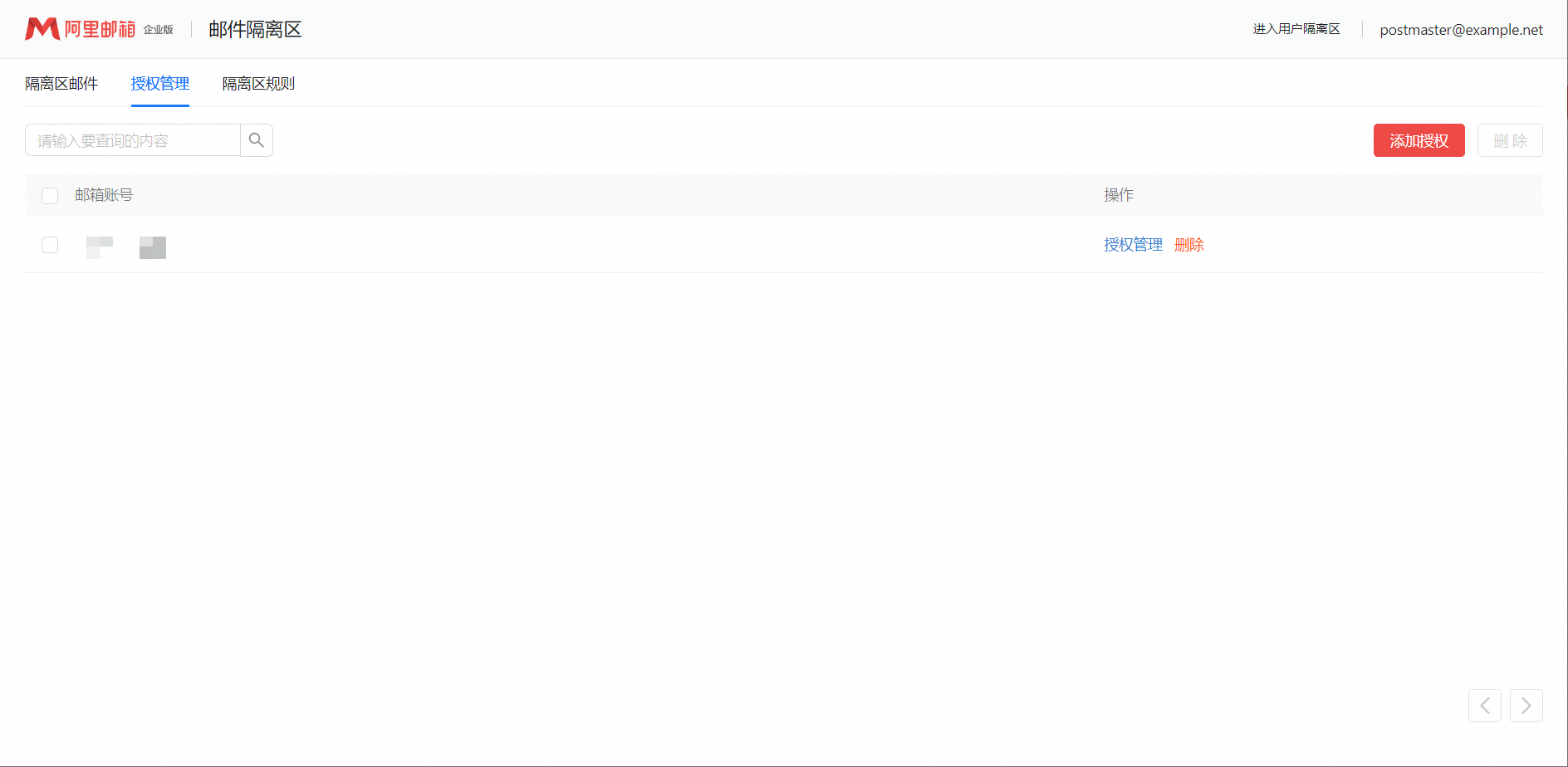This screenshot has width=1568, height=767.
Task: Open the 隔离区规则 tab
Action: pos(258,84)
